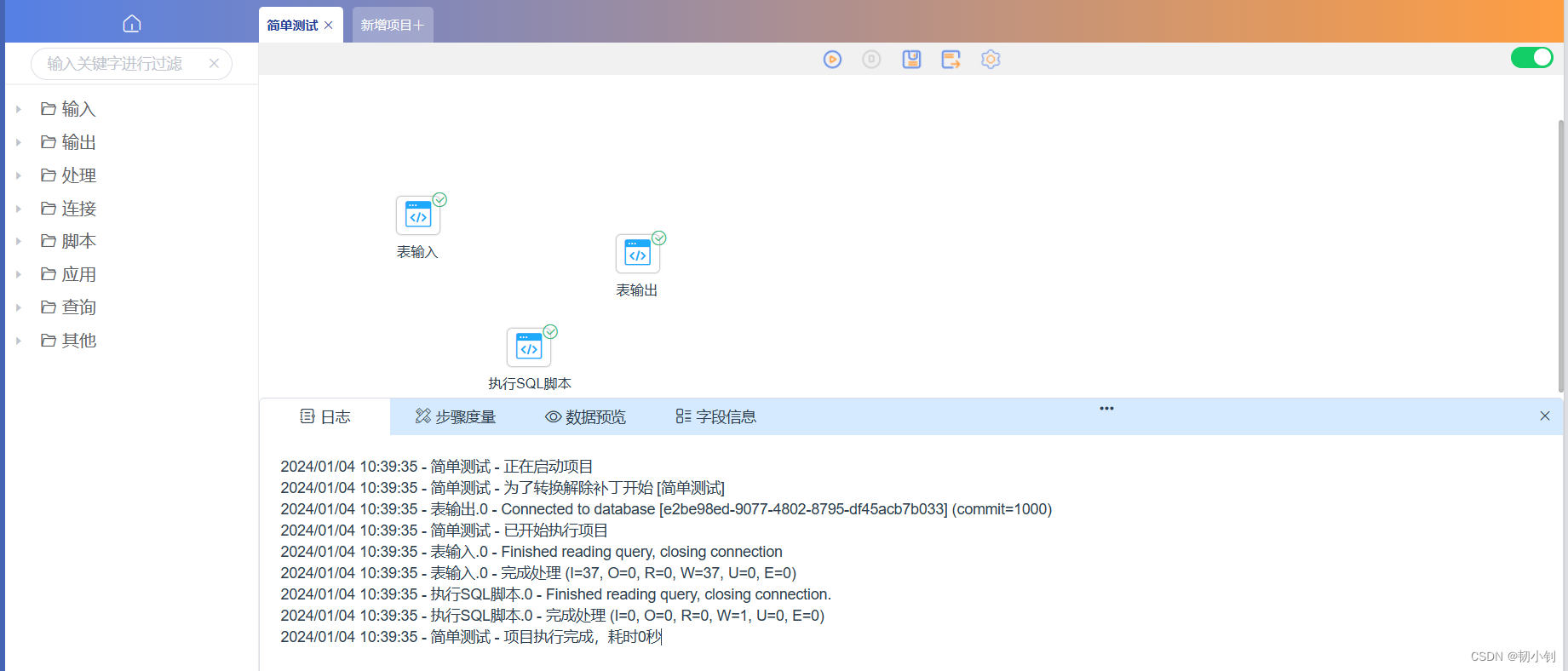This screenshot has width=1568, height=671.
Task: Expand the 处理 category arrow
Action: pyautogui.click(x=18, y=175)
